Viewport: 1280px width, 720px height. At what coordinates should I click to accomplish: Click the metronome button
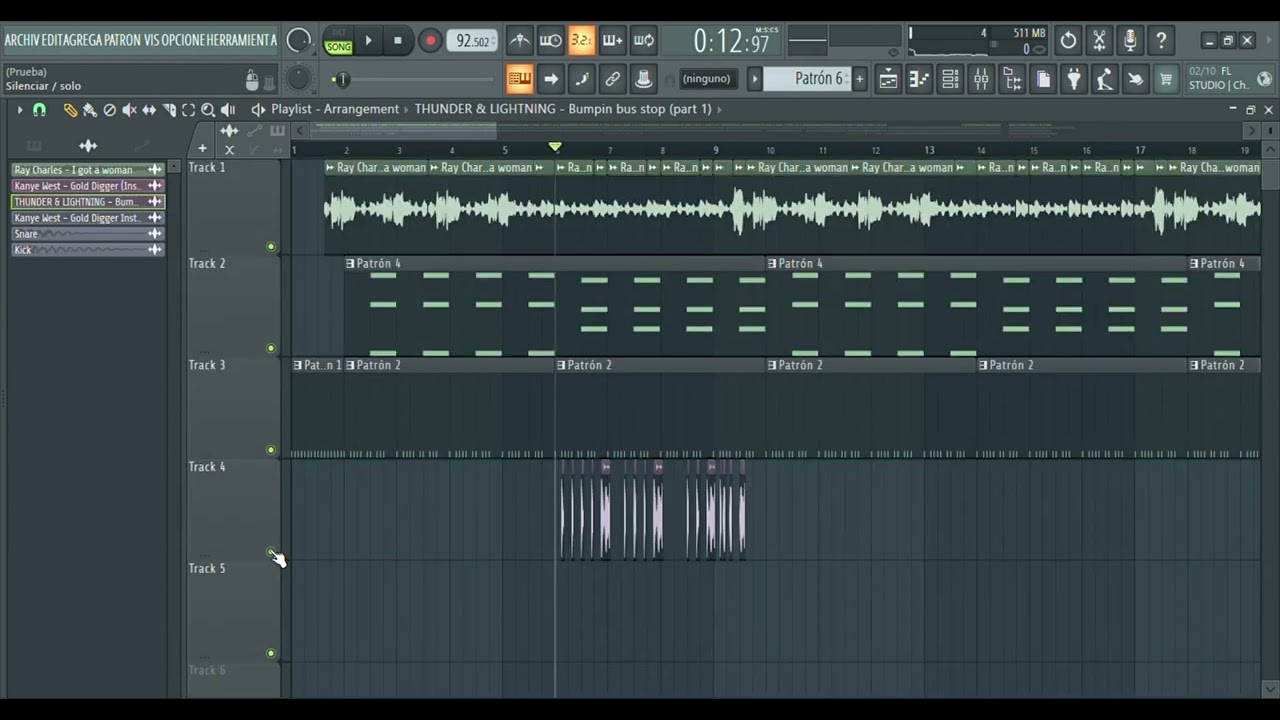point(520,41)
